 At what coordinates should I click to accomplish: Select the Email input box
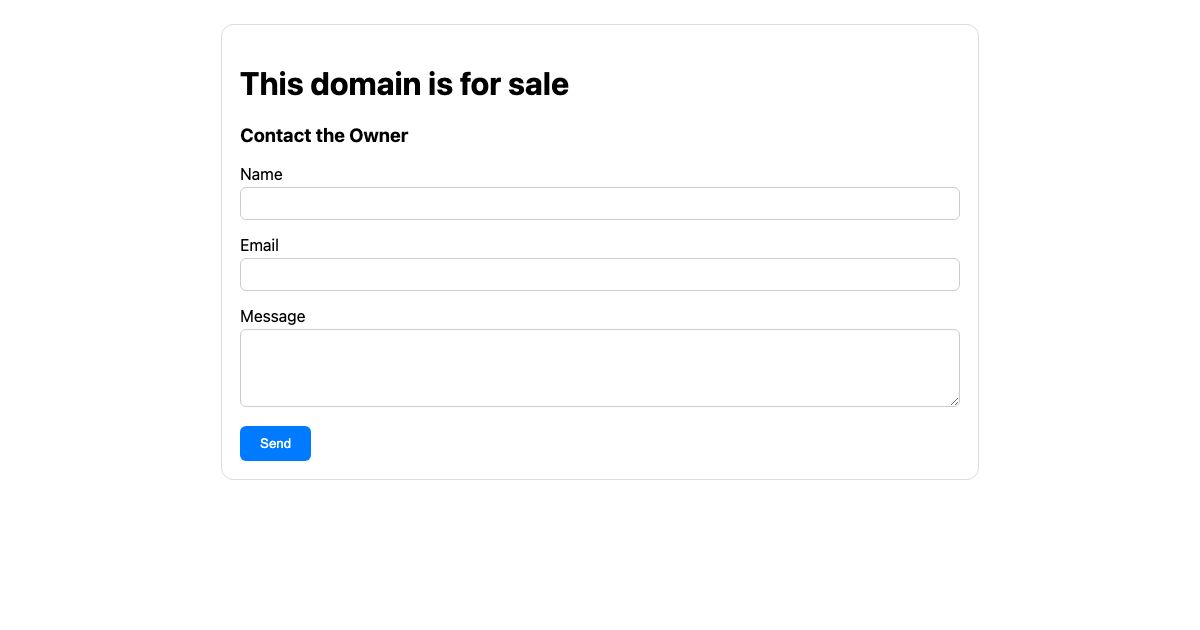click(x=600, y=274)
